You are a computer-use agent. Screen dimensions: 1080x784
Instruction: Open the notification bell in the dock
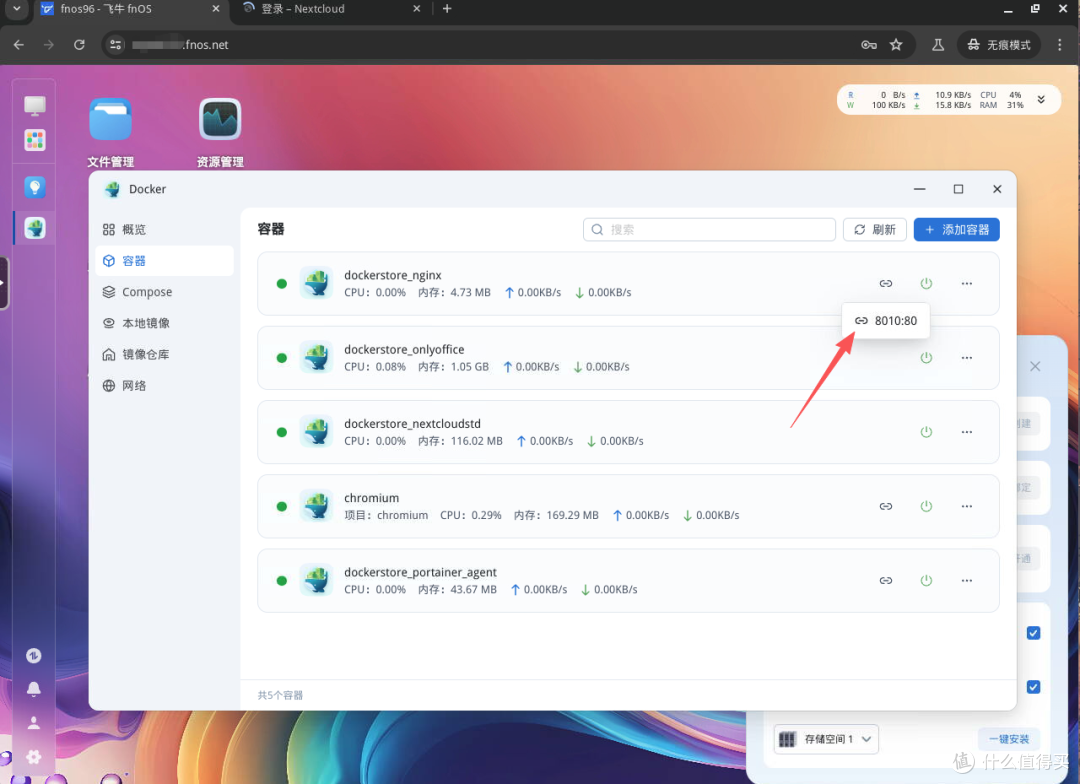[33, 689]
